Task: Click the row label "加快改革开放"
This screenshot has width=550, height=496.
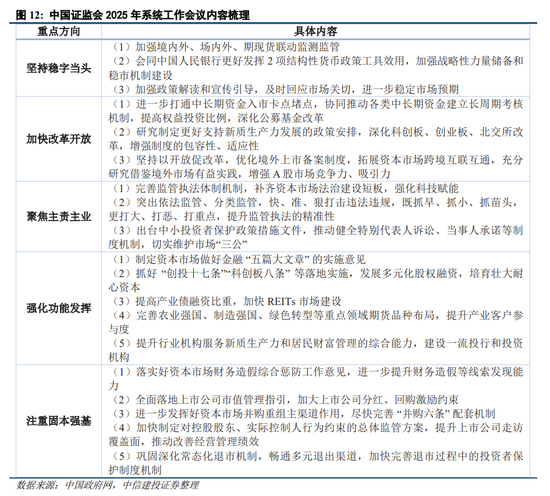Action: click(x=59, y=139)
